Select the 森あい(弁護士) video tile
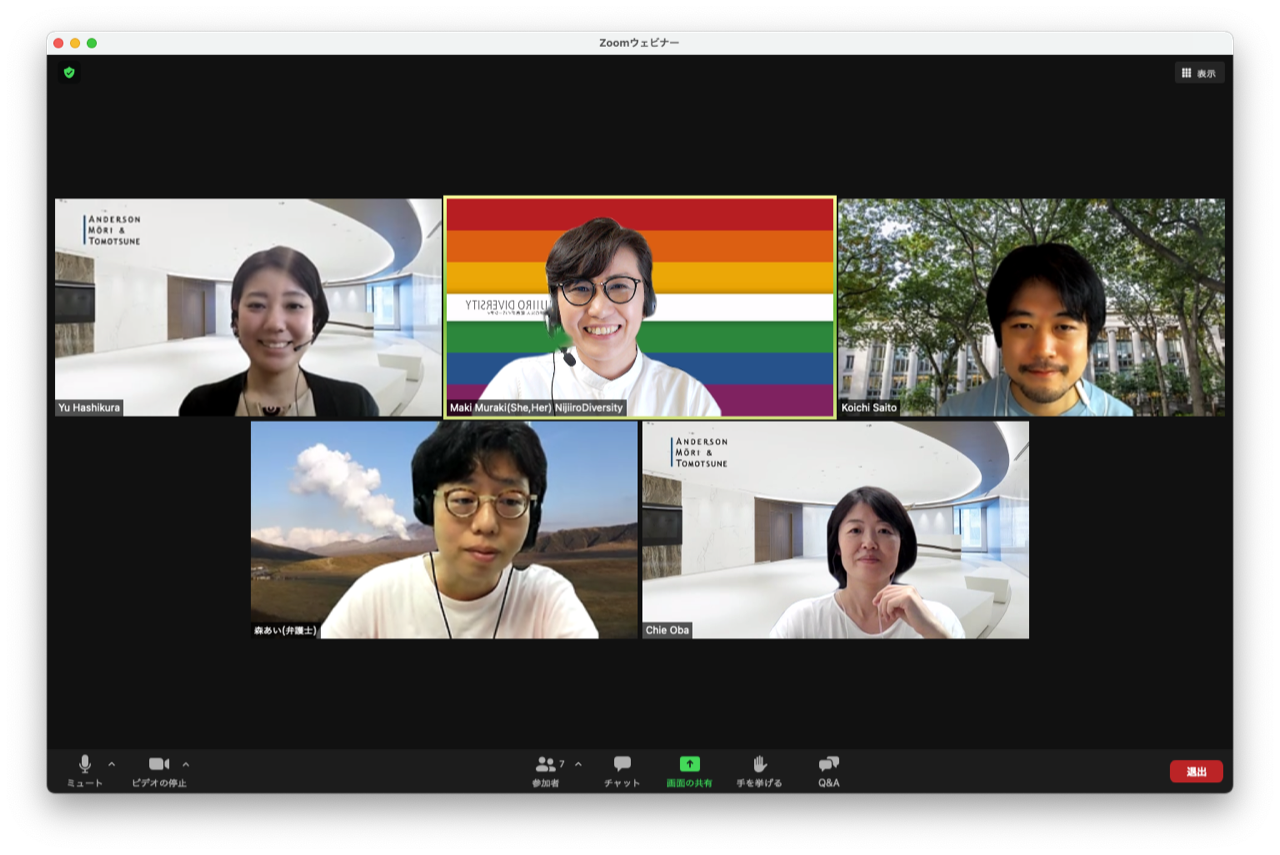 (x=444, y=529)
